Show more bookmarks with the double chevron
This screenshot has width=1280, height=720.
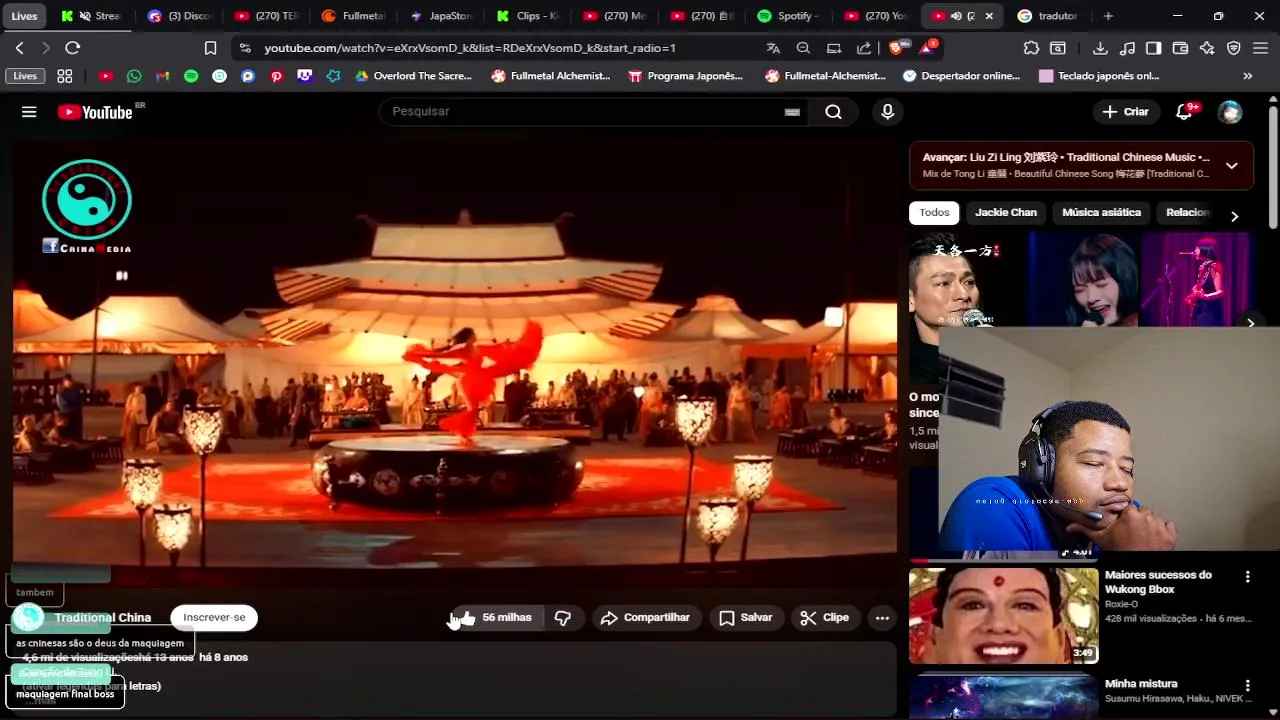click(1247, 76)
